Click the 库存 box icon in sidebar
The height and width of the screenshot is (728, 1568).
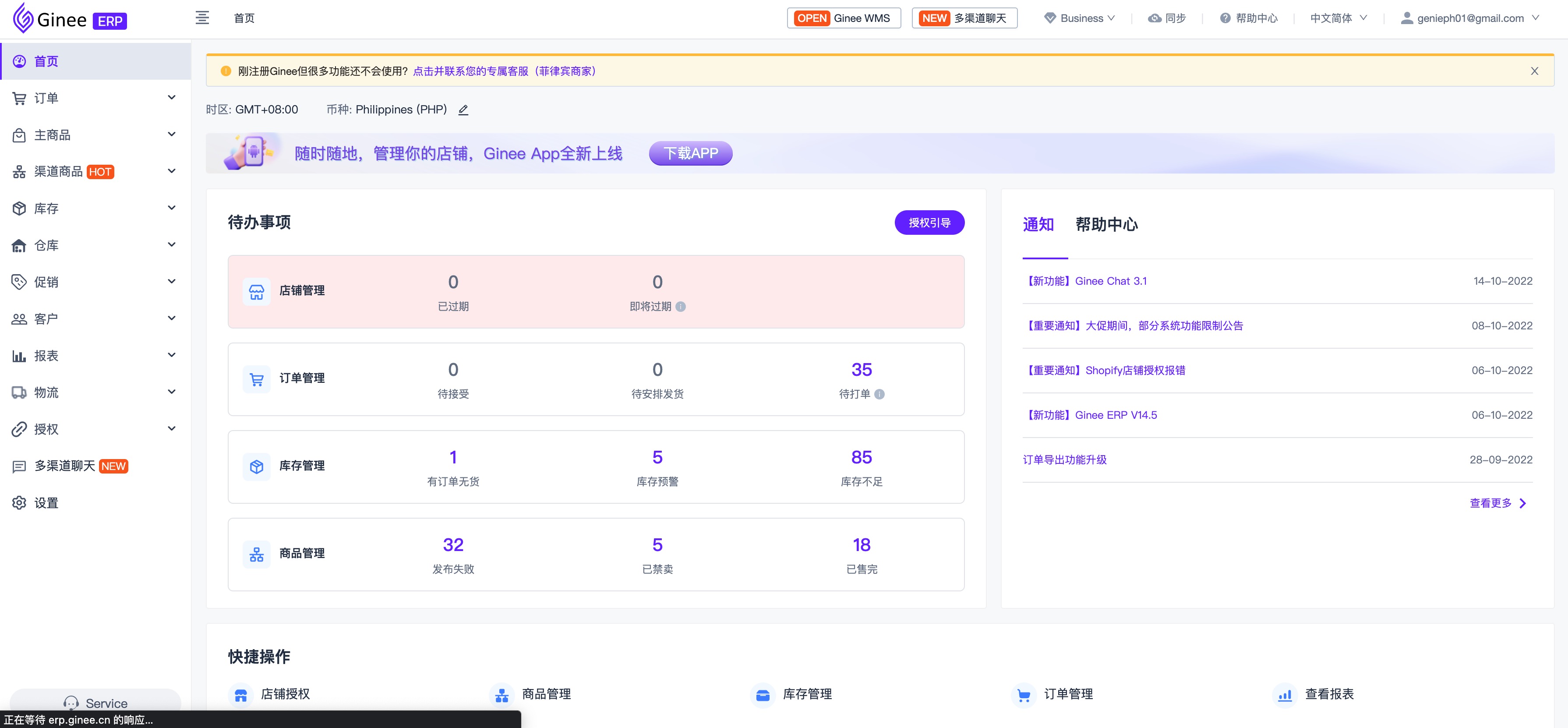pyautogui.click(x=19, y=209)
